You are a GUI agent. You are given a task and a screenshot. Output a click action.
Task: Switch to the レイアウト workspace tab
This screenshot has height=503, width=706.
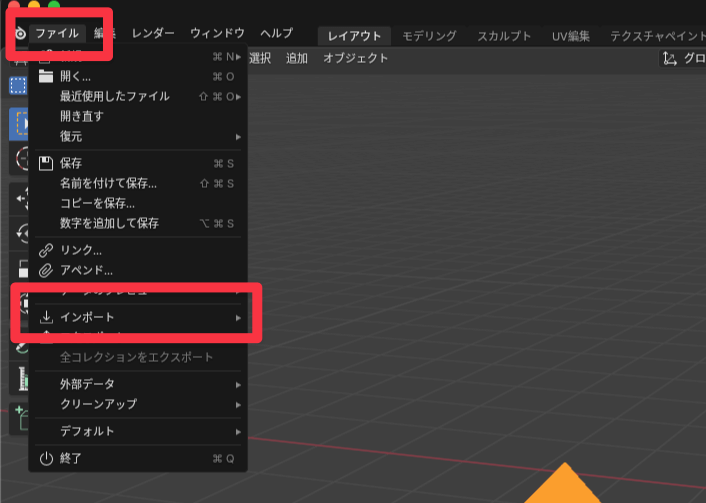pos(354,36)
